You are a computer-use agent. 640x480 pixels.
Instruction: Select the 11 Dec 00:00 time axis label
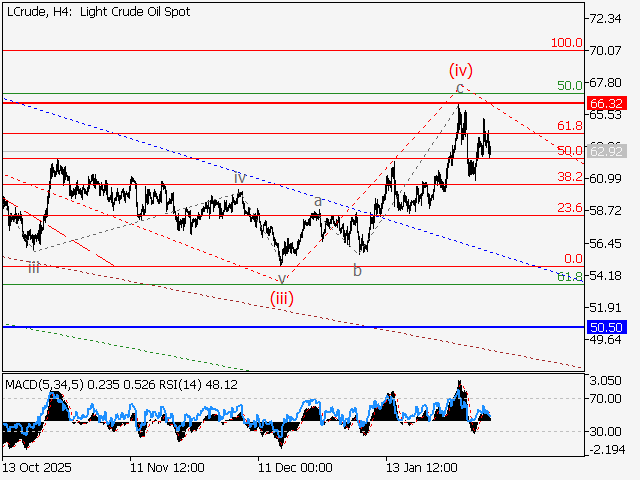[x=294, y=467]
